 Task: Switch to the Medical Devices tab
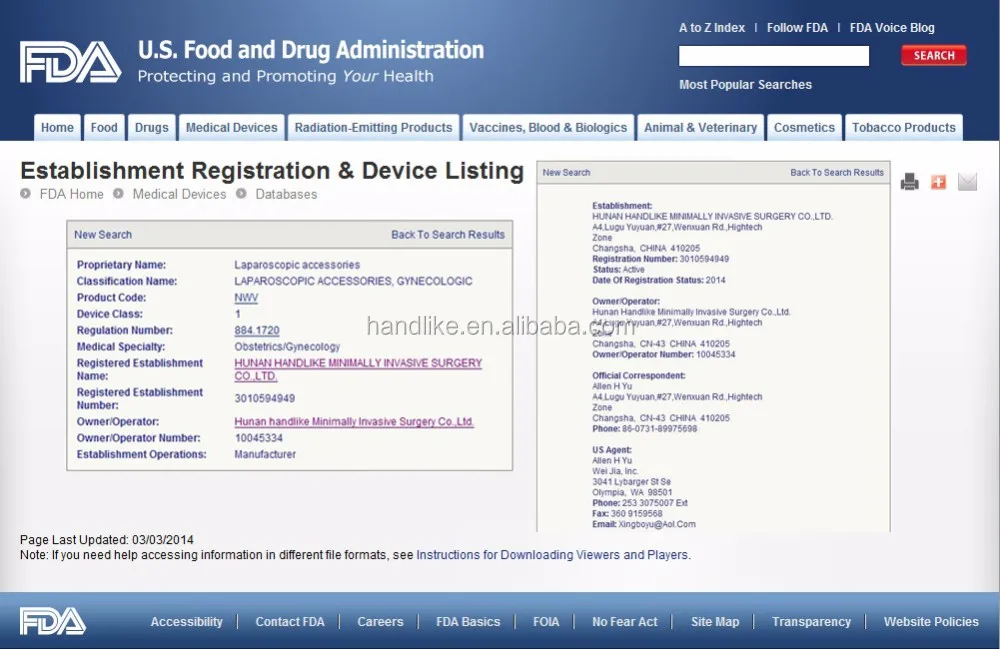[232, 128]
